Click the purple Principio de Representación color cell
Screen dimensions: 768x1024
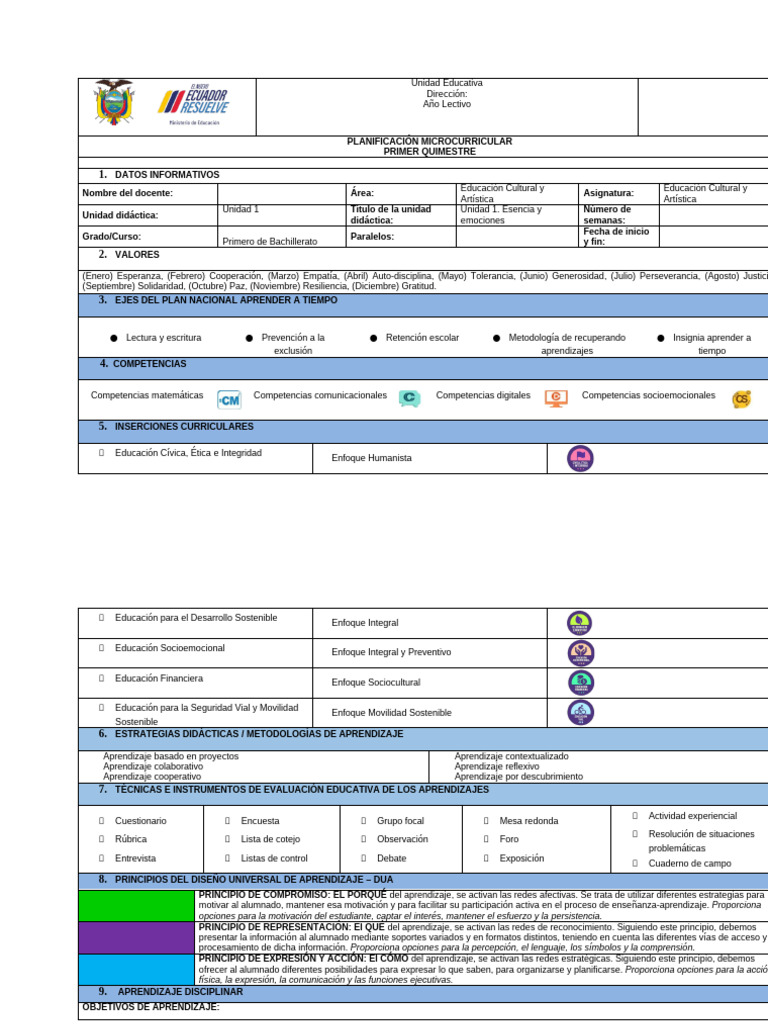point(136,938)
